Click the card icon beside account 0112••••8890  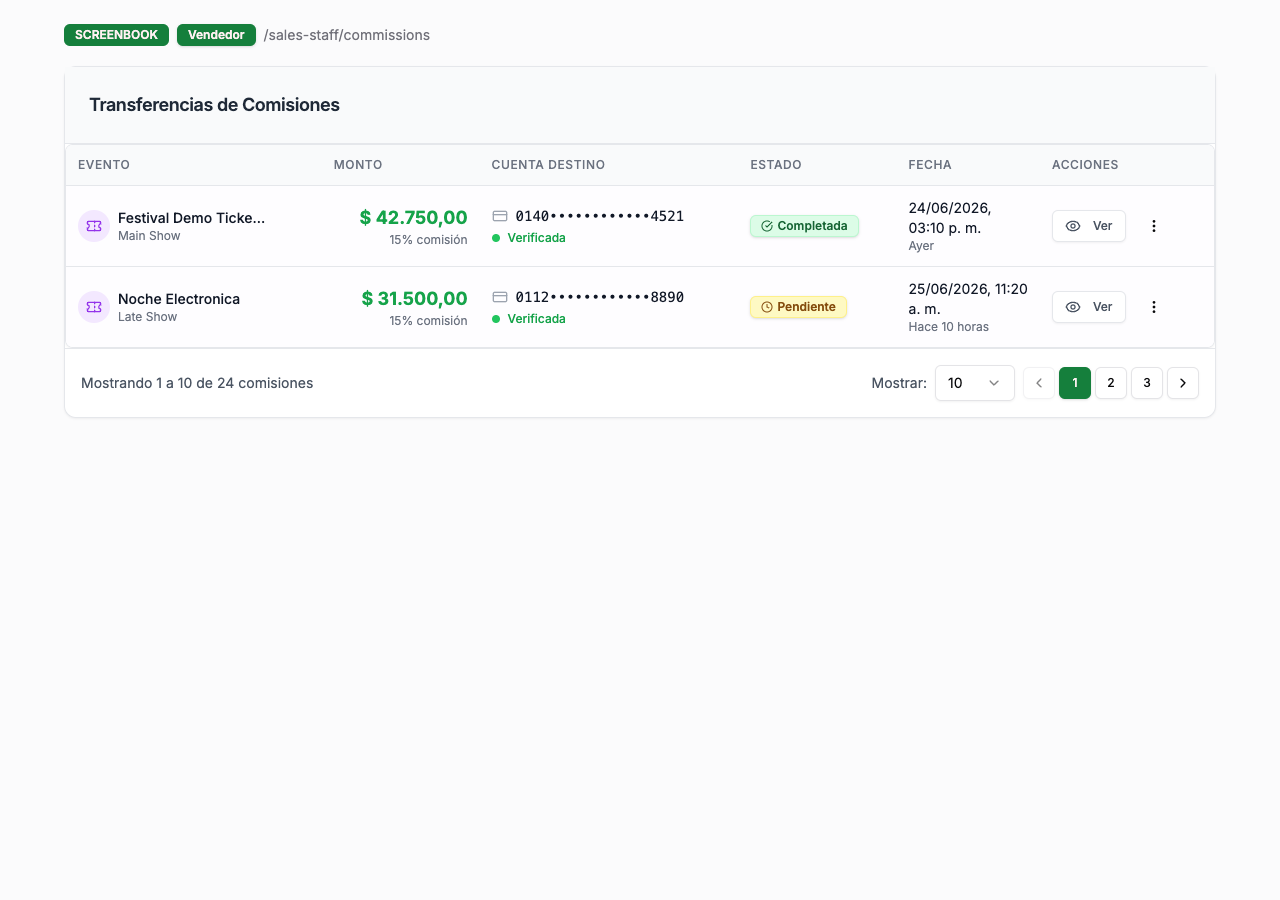(x=500, y=297)
